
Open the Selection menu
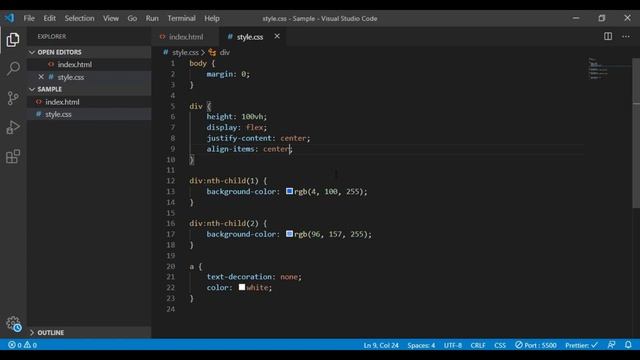[x=79, y=18]
